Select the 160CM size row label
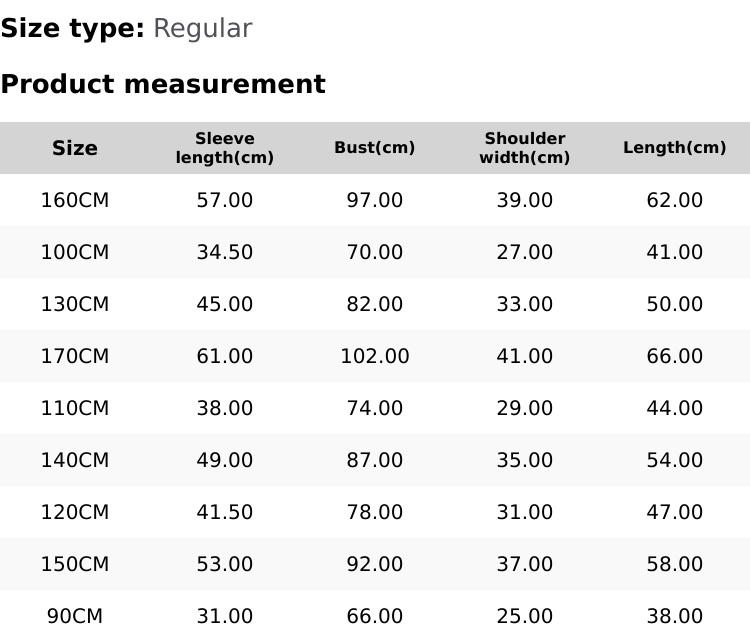 pos(75,200)
